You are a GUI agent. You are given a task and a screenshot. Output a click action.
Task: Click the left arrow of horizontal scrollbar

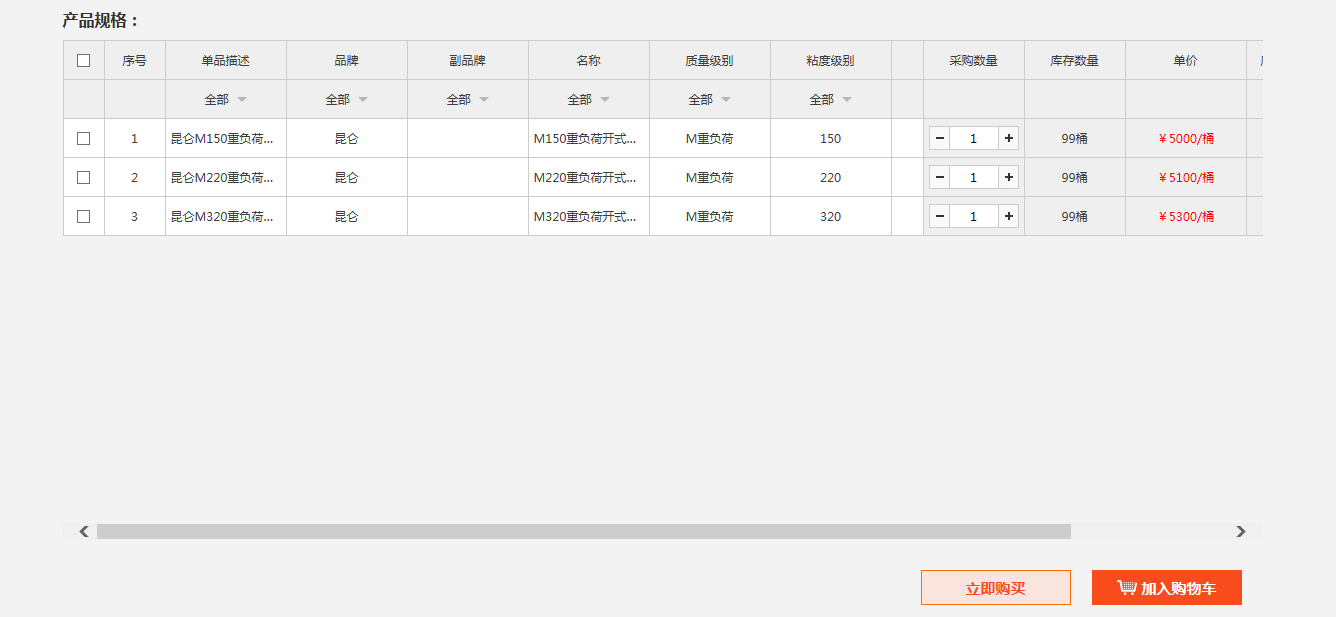click(x=84, y=531)
